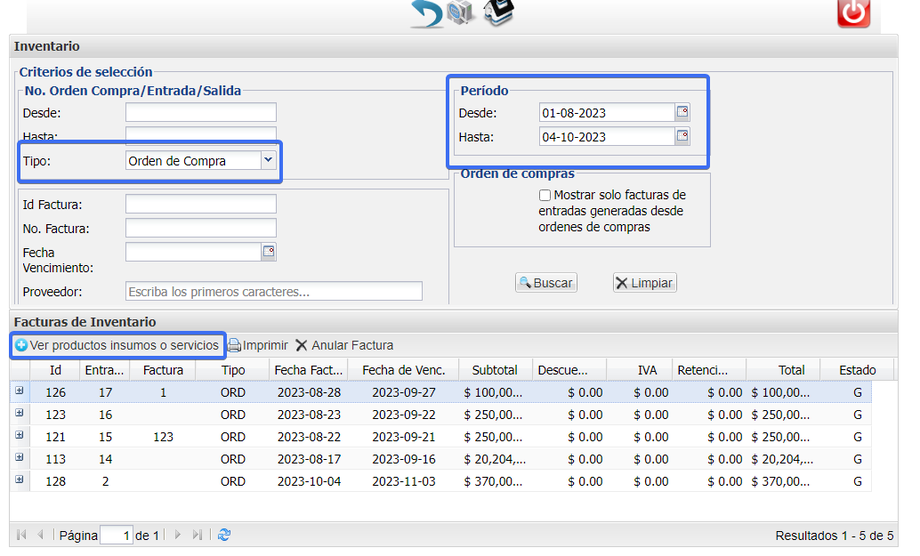Open calendar picker for Período Desde

tap(682, 112)
